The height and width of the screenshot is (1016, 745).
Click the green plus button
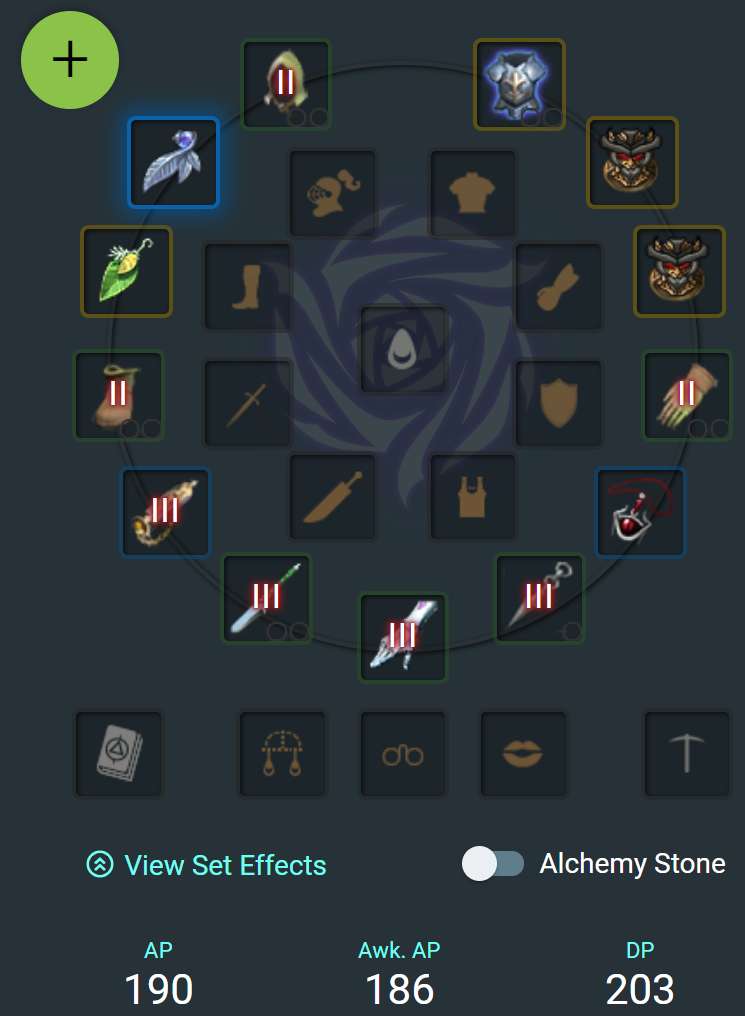click(x=70, y=60)
